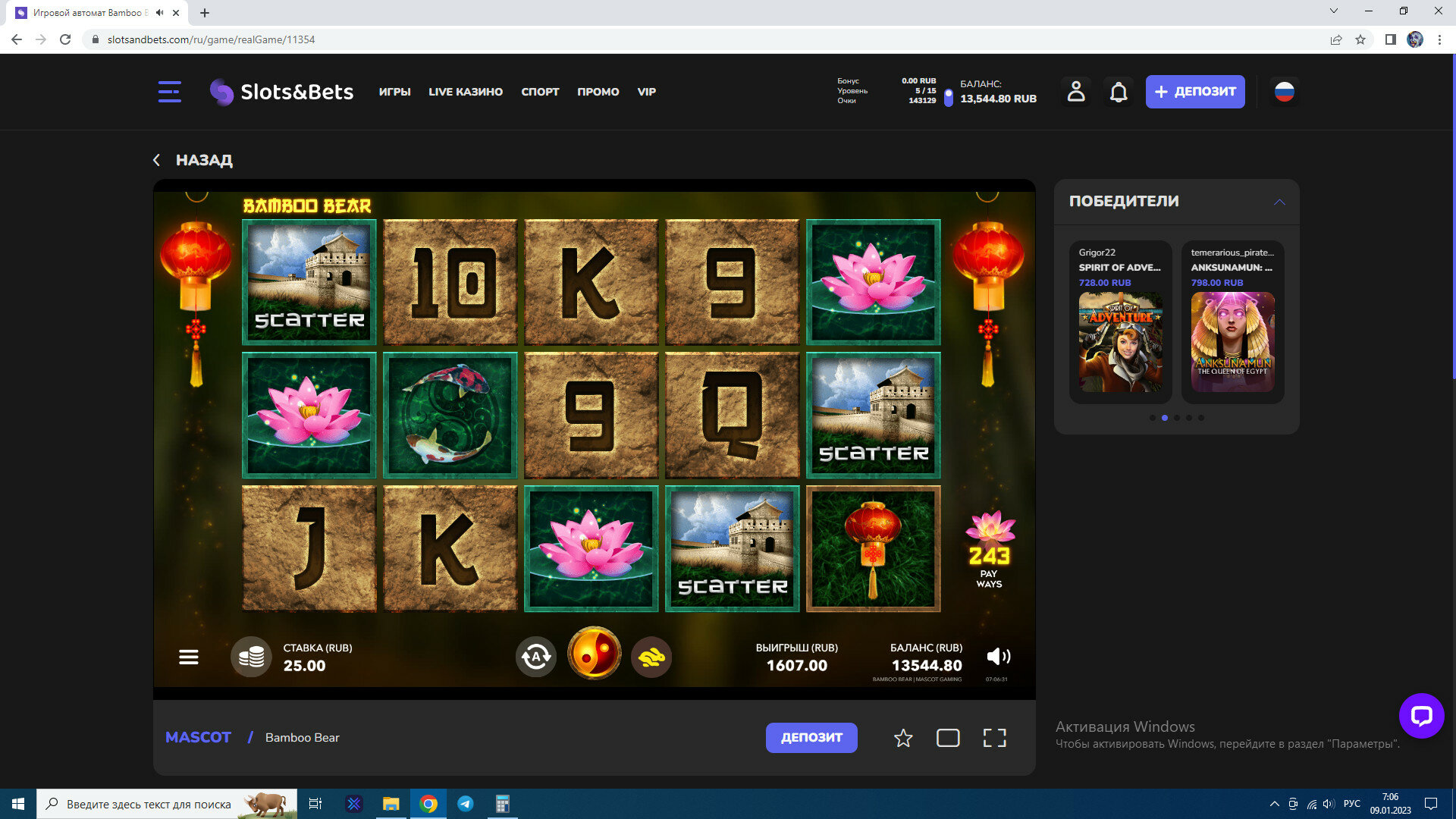
Task: Open the LIVE КАЗИНО menu item
Action: 466,92
